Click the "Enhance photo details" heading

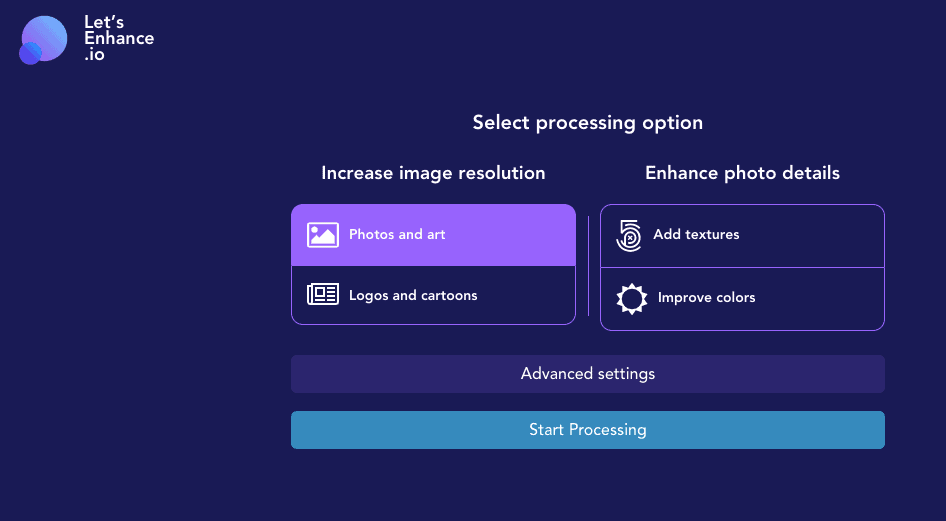click(742, 173)
